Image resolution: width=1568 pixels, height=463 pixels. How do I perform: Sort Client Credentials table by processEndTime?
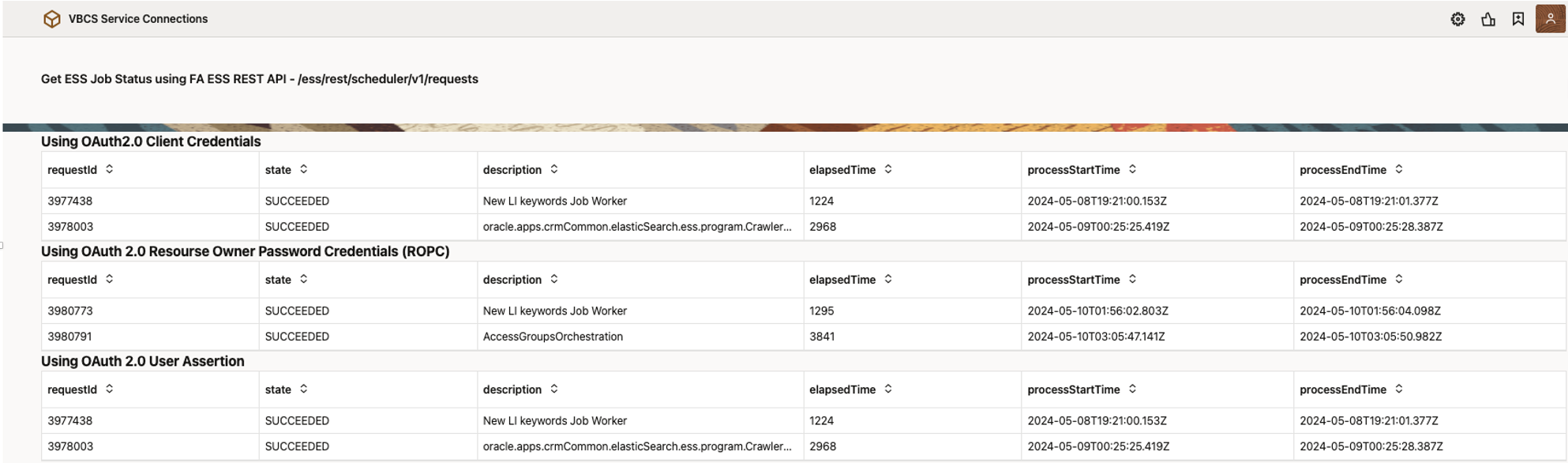coord(1399,169)
